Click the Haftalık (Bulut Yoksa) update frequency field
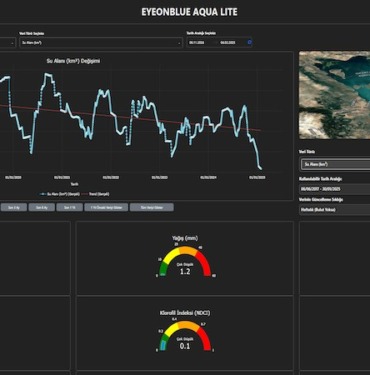Screen dimensions: 370x375 335,209
